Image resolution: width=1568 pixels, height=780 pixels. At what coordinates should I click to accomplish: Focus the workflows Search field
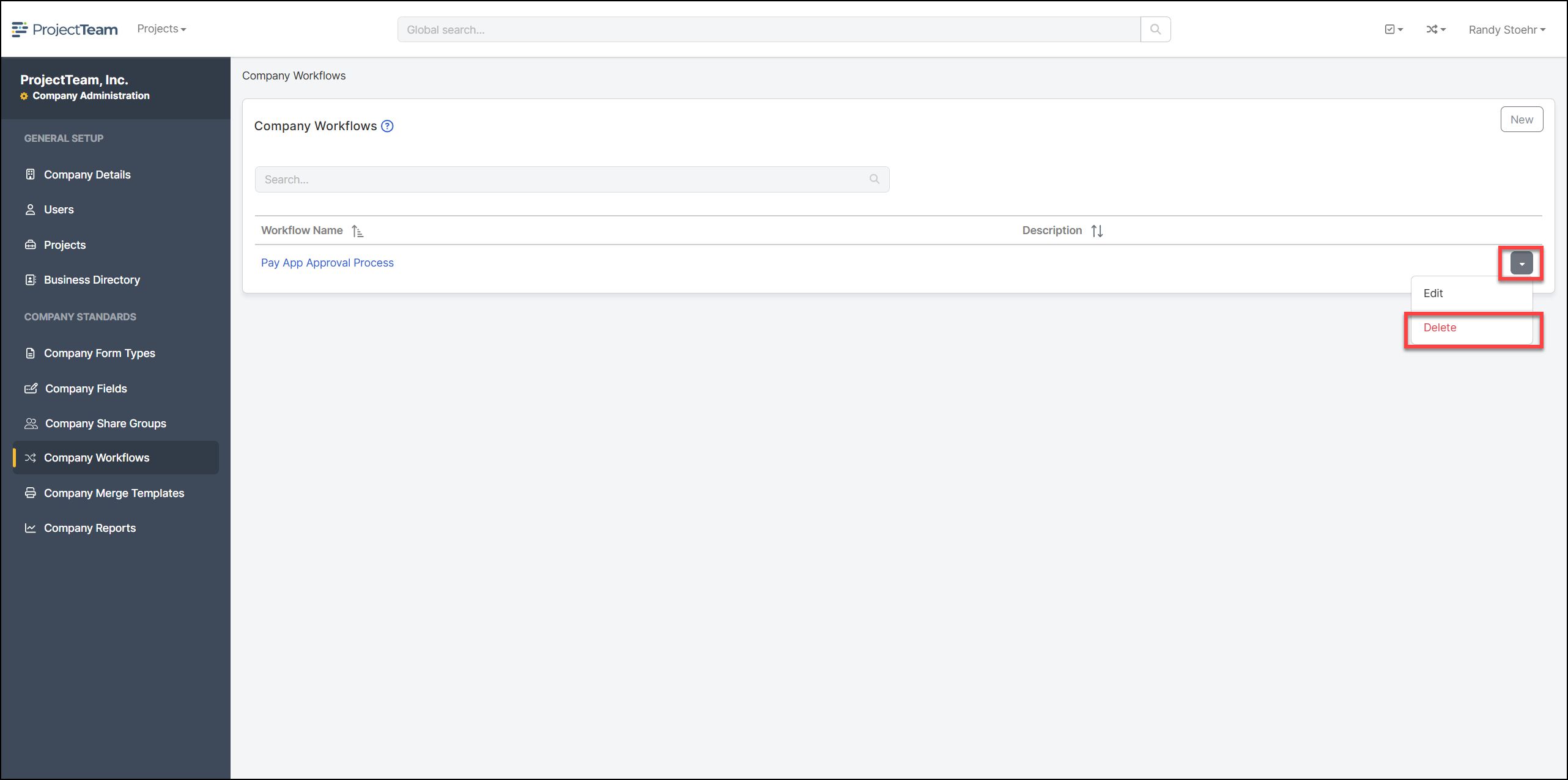572,179
